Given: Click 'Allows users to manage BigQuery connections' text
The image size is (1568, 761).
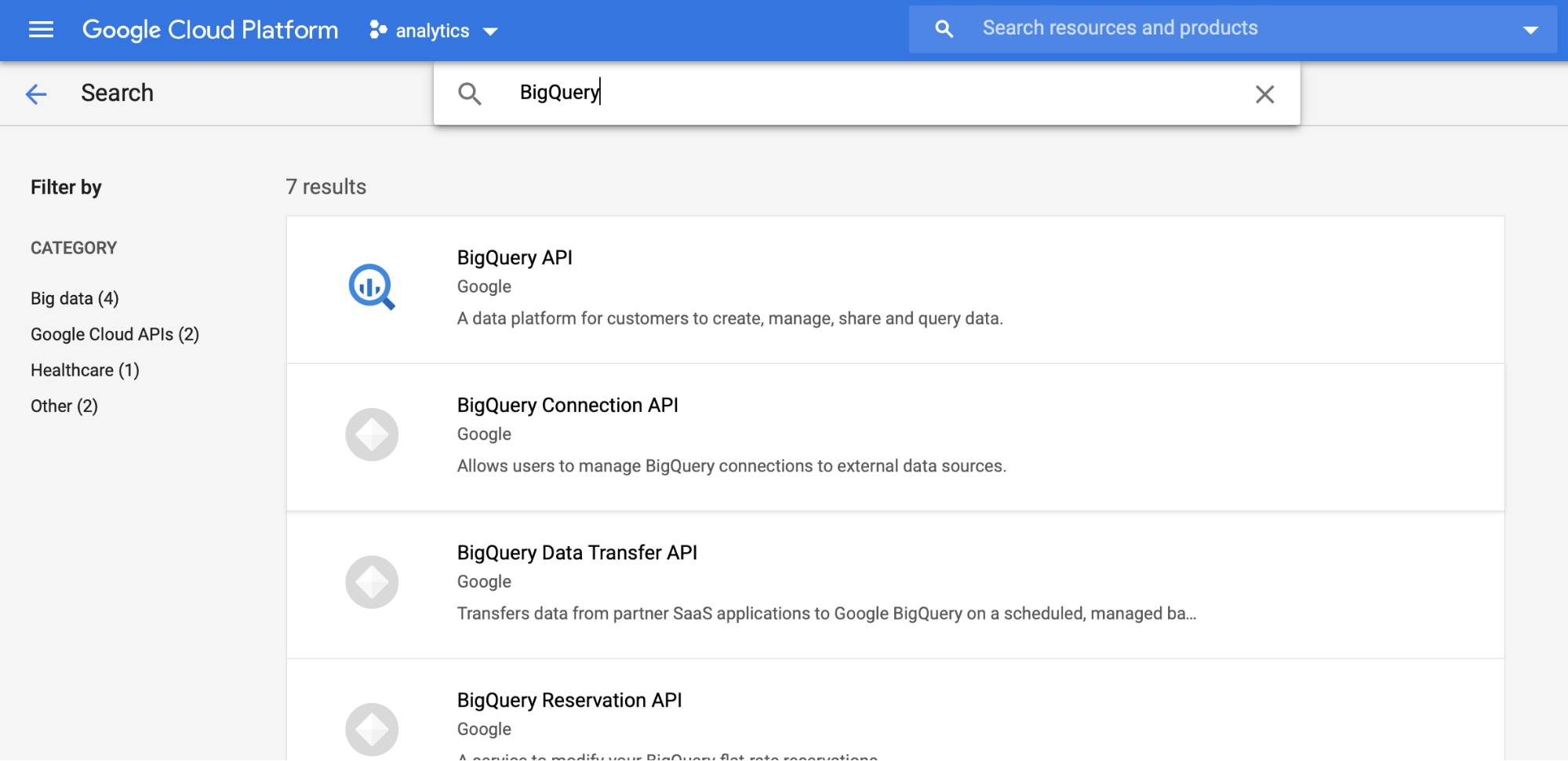Looking at the screenshot, I should click(x=732, y=466).
